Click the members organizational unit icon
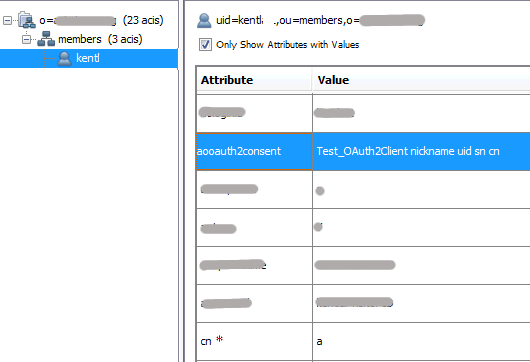Viewport: 530px width, 362px height. (46, 39)
